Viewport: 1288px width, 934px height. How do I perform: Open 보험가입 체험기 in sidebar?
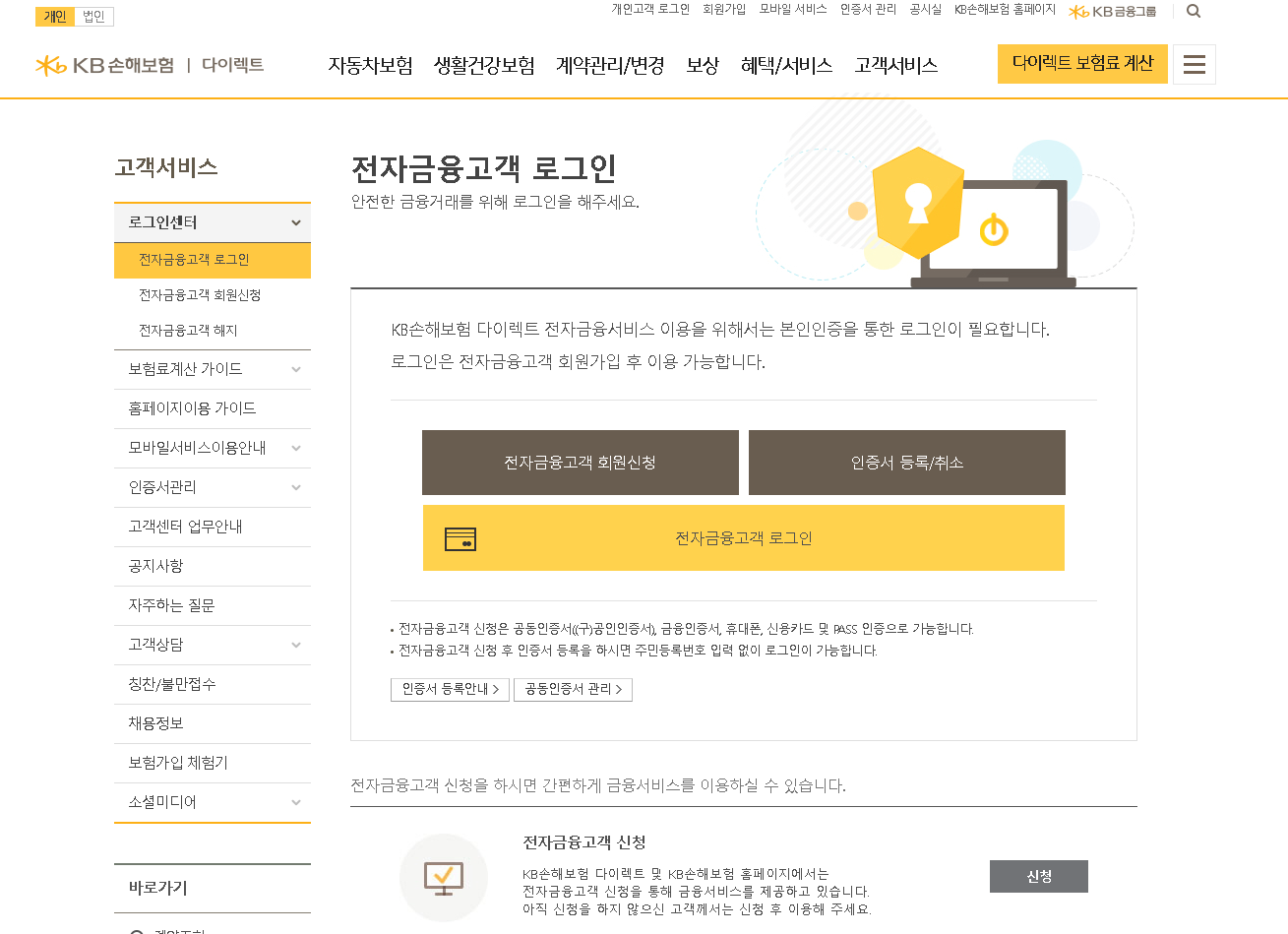click(213, 763)
